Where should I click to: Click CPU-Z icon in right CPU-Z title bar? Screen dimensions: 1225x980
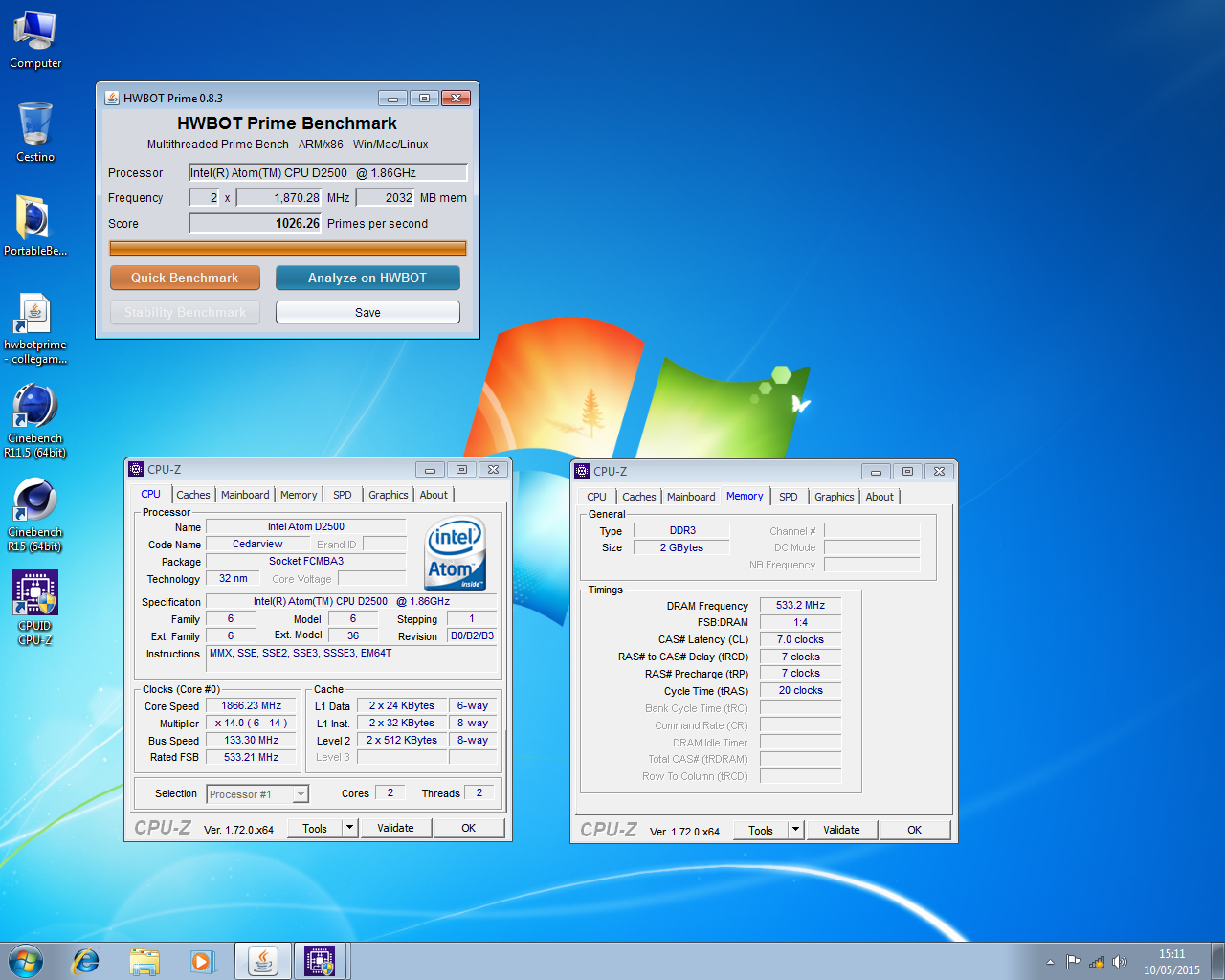[x=582, y=471]
